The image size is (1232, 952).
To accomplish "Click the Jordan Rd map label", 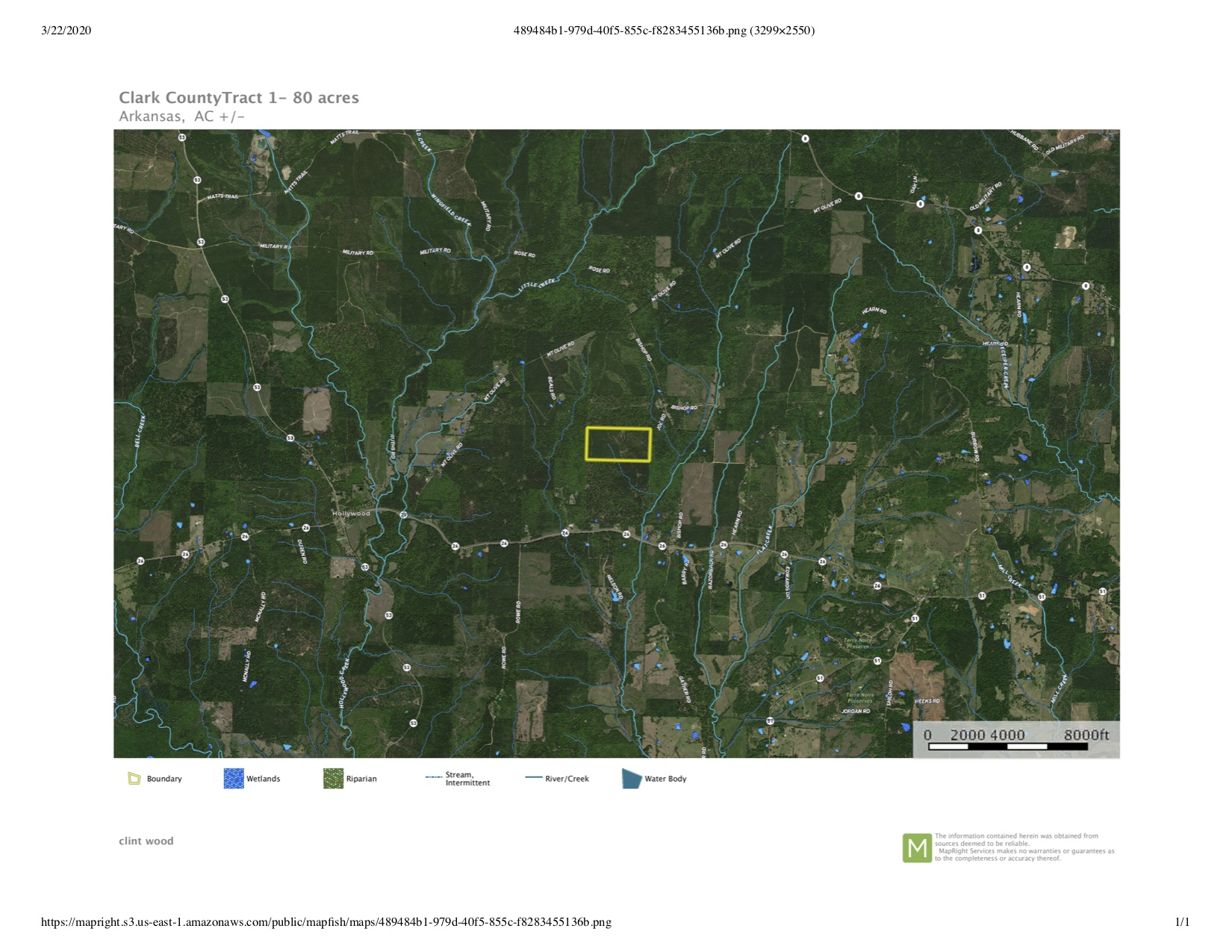I will pos(856,711).
